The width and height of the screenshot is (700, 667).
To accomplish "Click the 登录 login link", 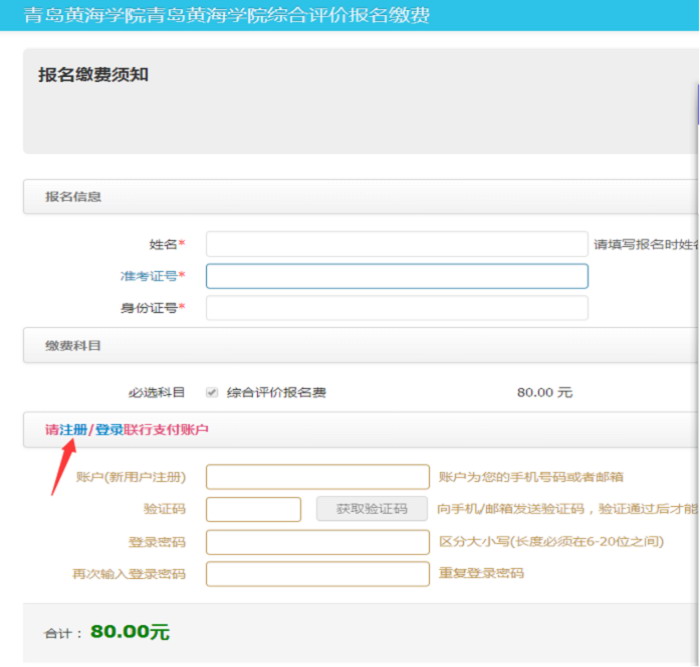I will [109, 430].
